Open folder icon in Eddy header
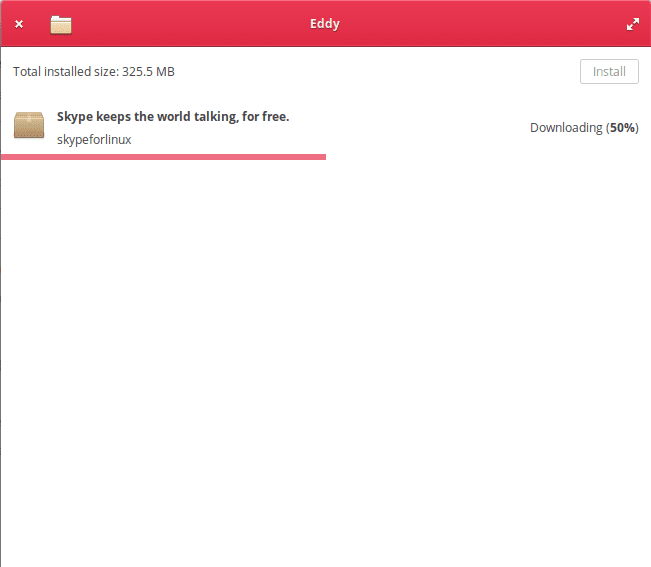 pyautogui.click(x=61, y=25)
